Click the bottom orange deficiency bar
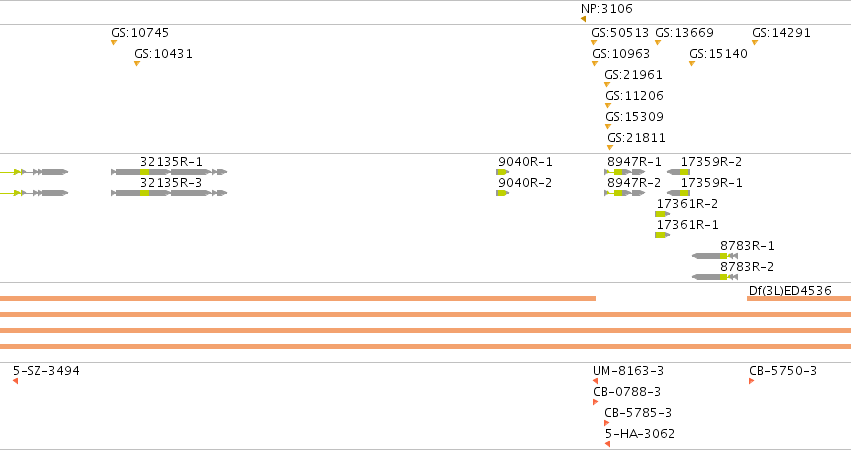Image resolution: width=851 pixels, height=450 pixels. pos(426,346)
